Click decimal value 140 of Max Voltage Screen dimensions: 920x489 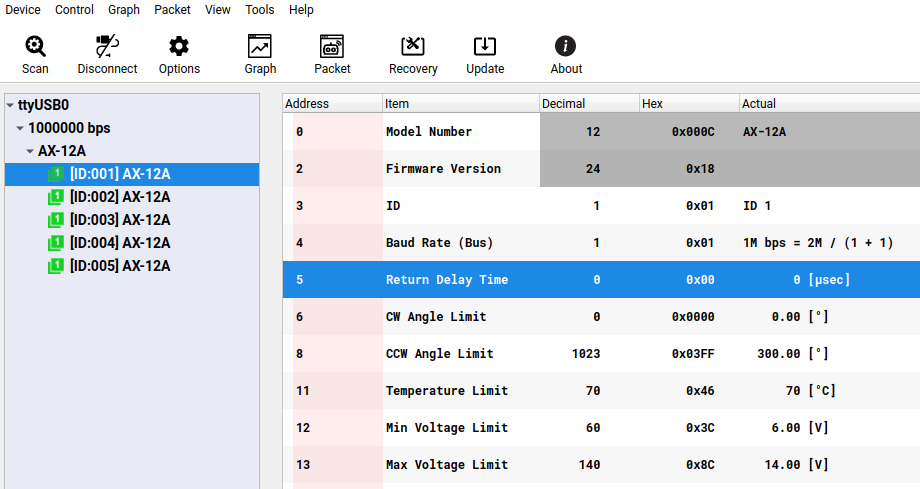(590, 464)
